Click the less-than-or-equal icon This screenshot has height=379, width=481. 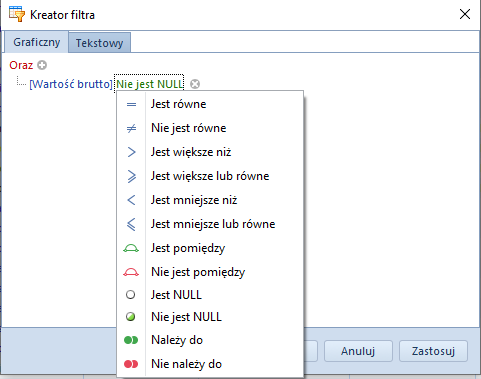click(x=131, y=224)
